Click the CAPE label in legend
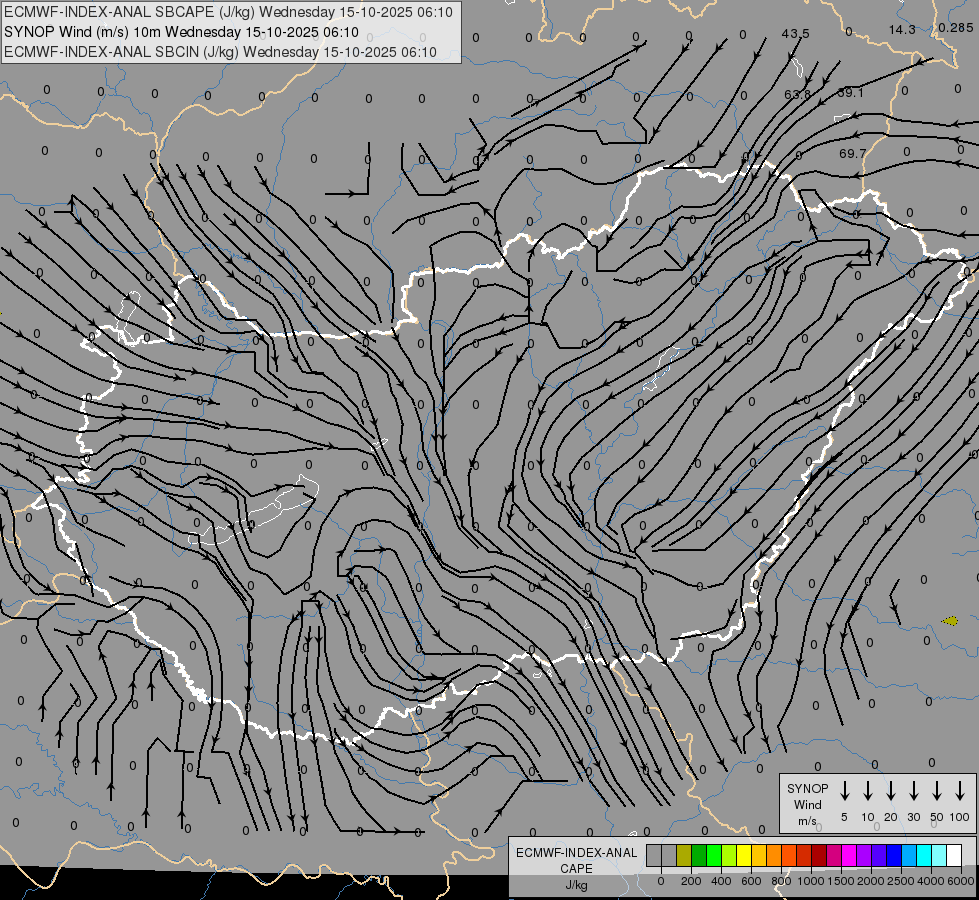 (576, 869)
